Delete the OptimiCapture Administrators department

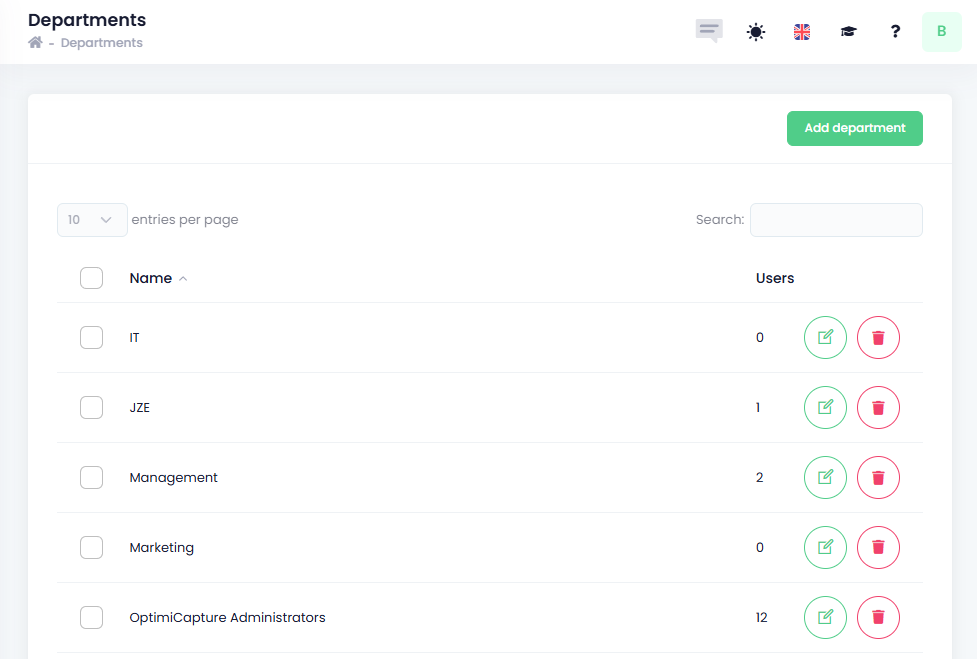pyautogui.click(x=878, y=618)
